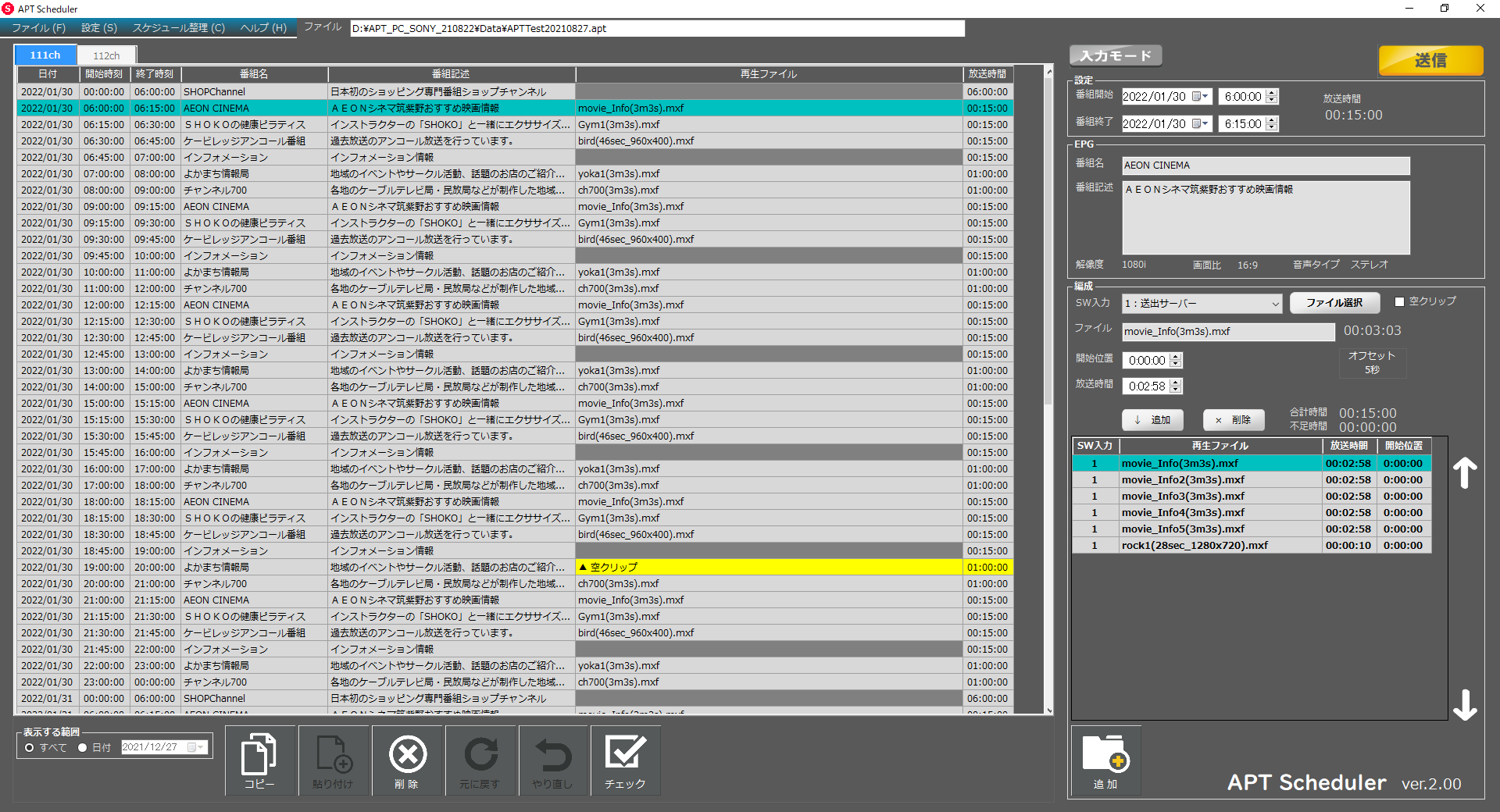1500x812 pixels.
Task: Open the SW入力 送出サーバー dropdown
Action: pyautogui.click(x=1274, y=304)
